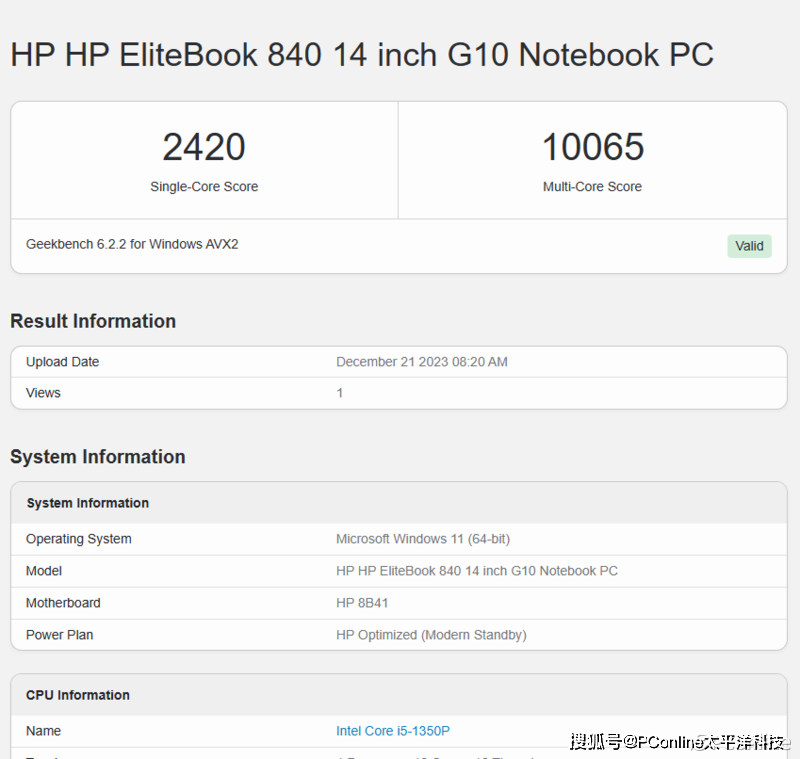The width and height of the screenshot is (800, 759).
Task: Click the Multi-Core Score label
Action: point(592,187)
